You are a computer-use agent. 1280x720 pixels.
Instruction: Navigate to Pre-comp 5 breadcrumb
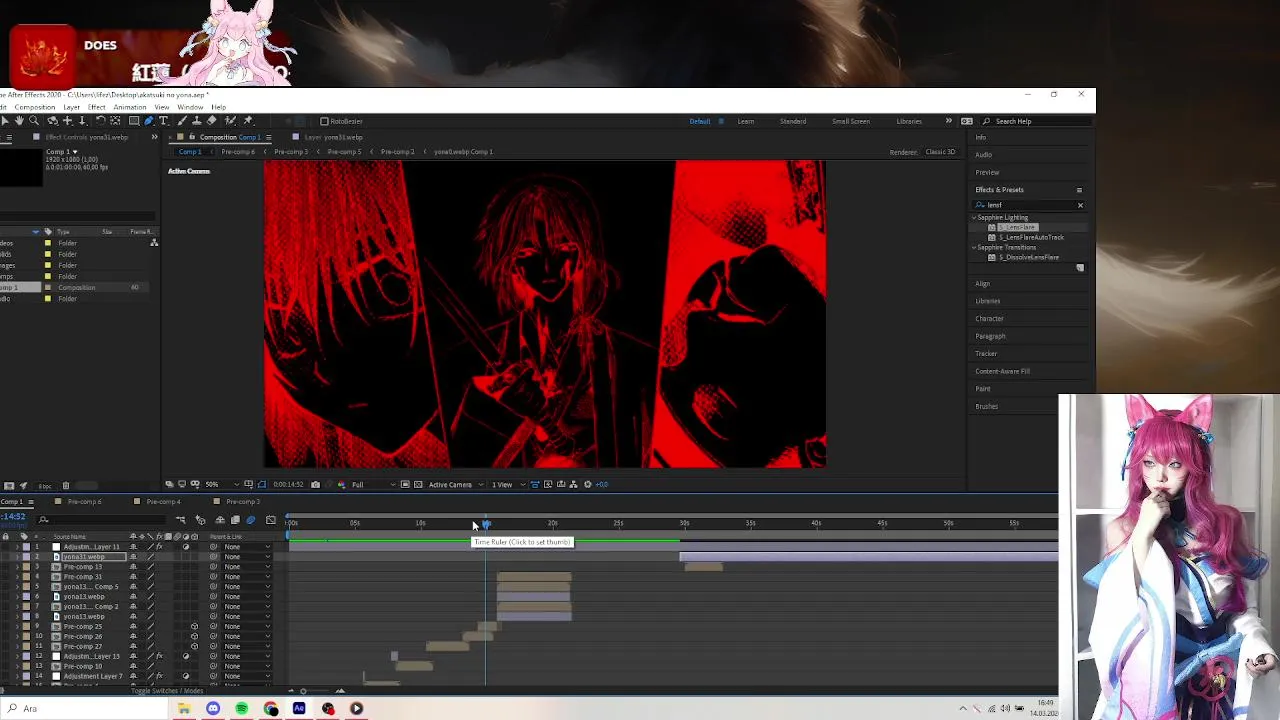click(344, 151)
